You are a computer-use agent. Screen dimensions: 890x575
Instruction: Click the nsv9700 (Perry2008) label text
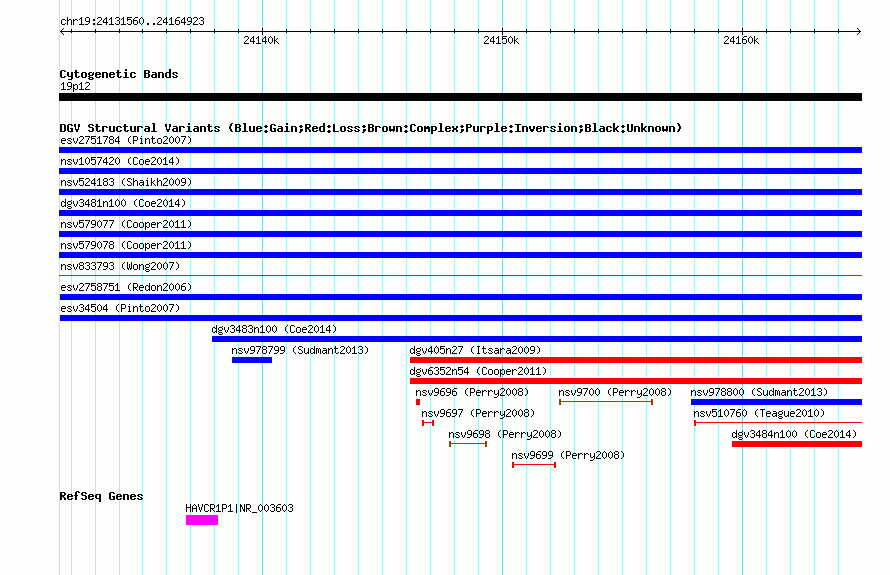pyautogui.click(x=615, y=392)
